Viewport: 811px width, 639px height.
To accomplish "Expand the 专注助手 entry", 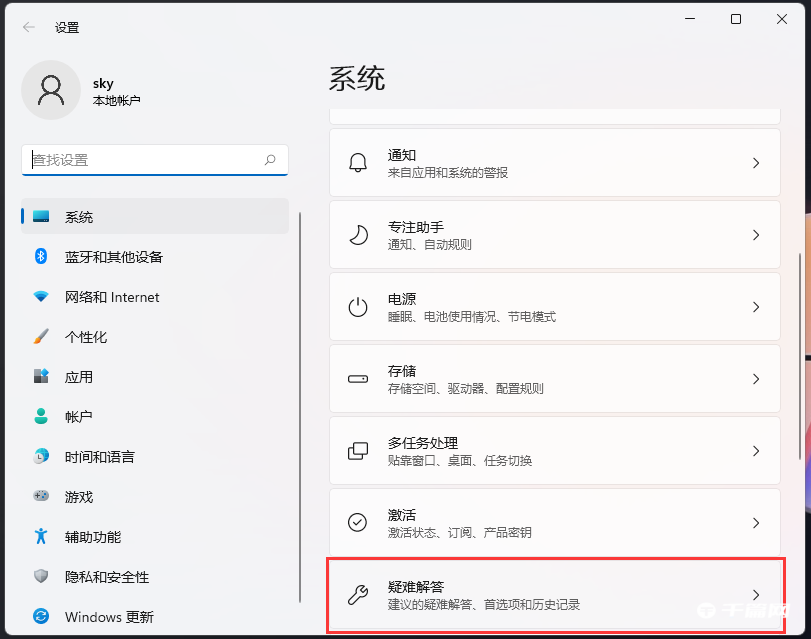I will (x=555, y=234).
